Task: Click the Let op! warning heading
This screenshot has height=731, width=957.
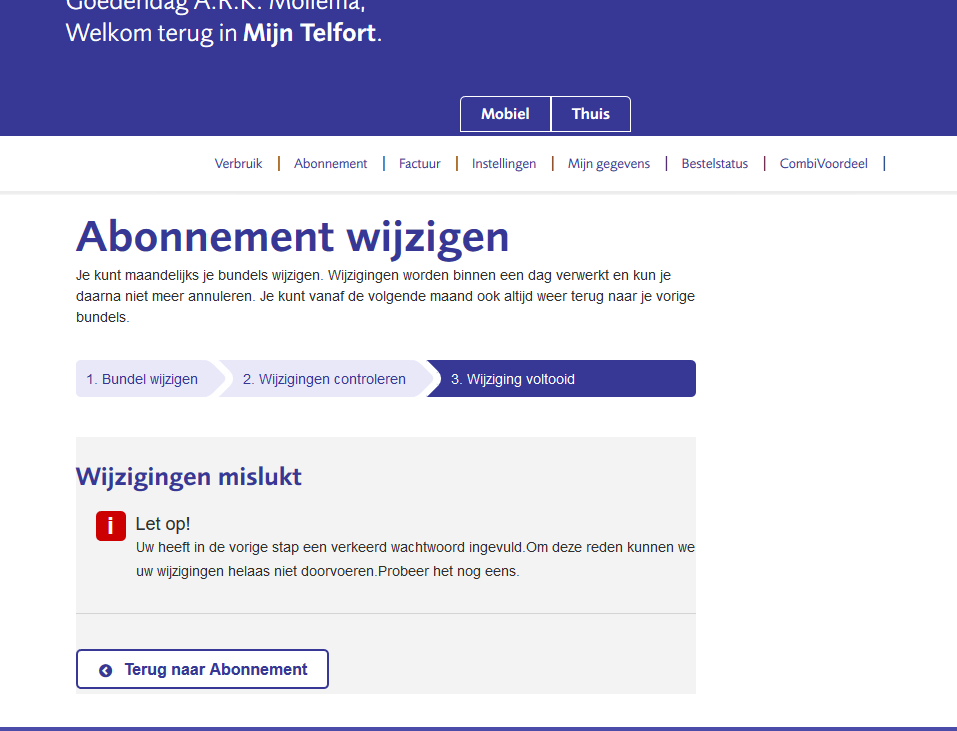Action: click(x=162, y=524)
